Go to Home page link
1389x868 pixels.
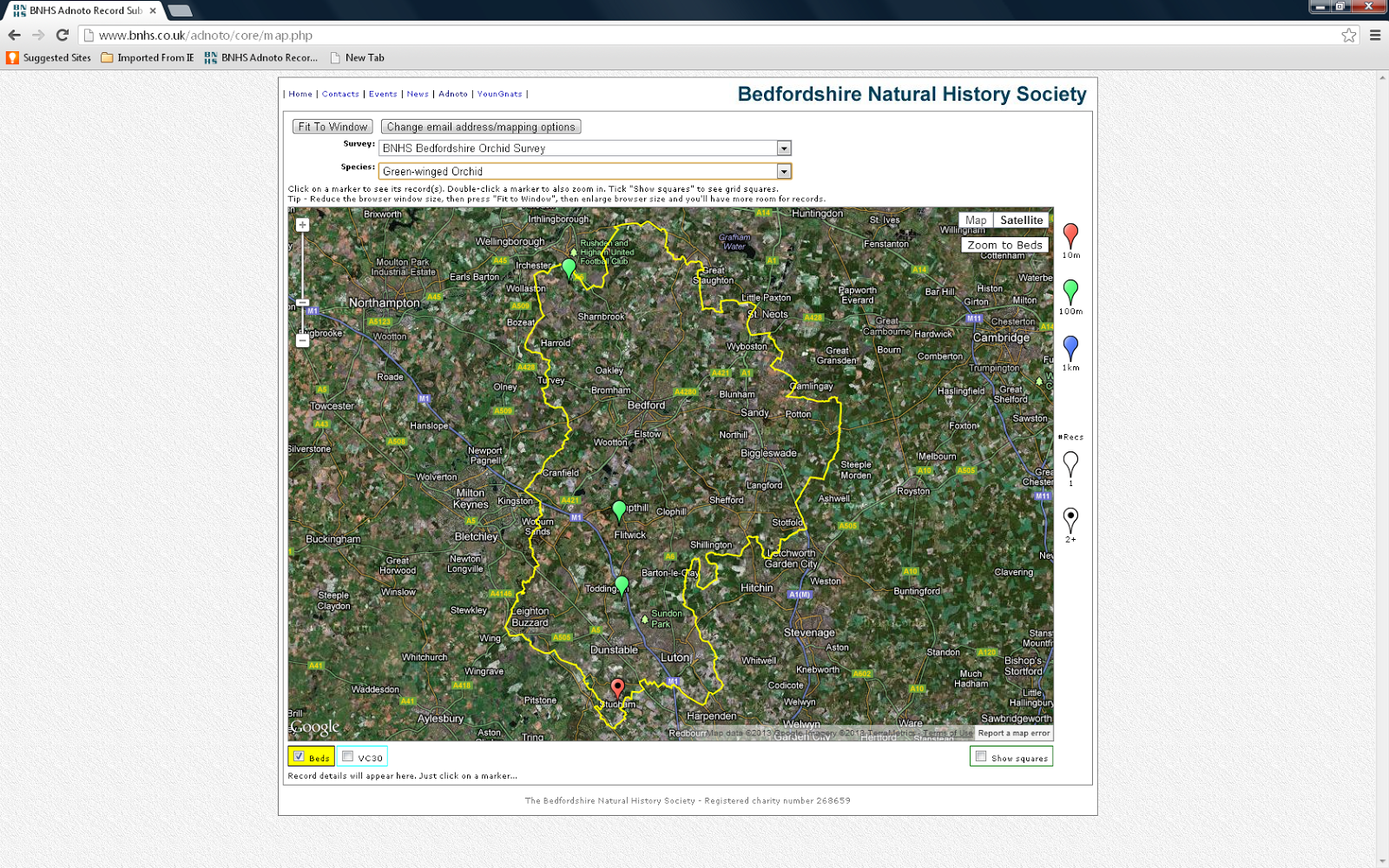click(x=300, y=94)
